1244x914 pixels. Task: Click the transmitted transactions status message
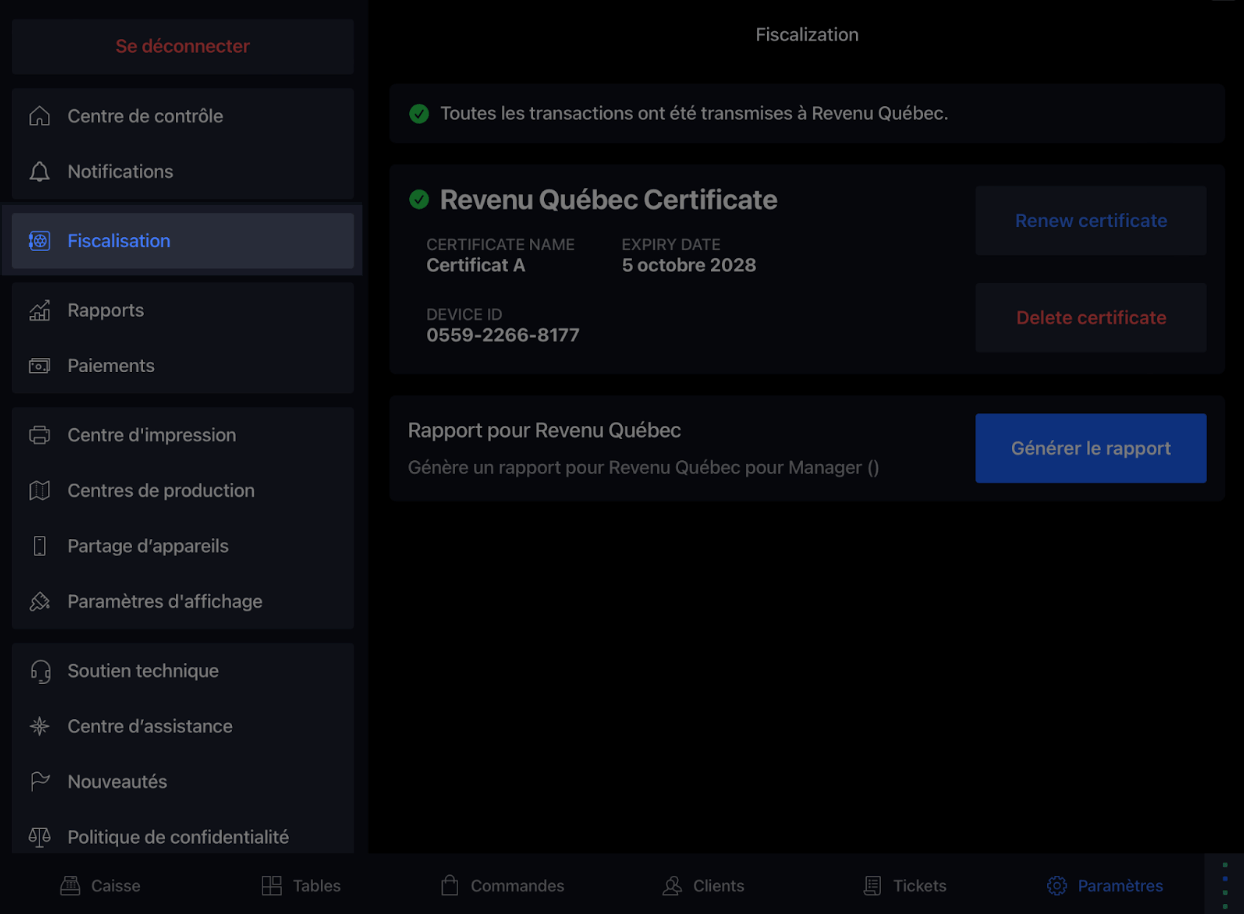coord(694,114)
